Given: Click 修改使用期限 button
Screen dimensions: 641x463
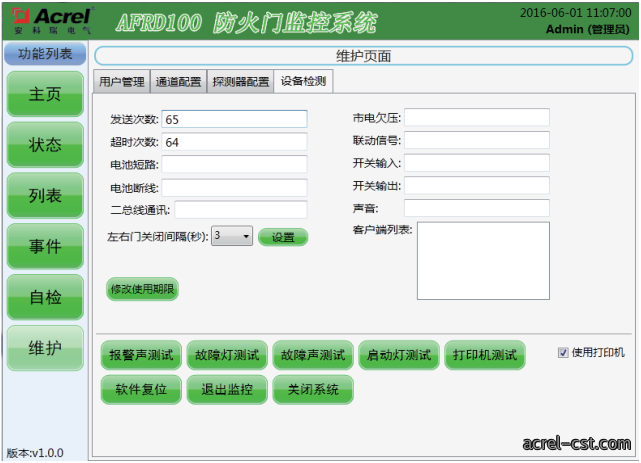Looking at the screenshot, I should point(142,289).
